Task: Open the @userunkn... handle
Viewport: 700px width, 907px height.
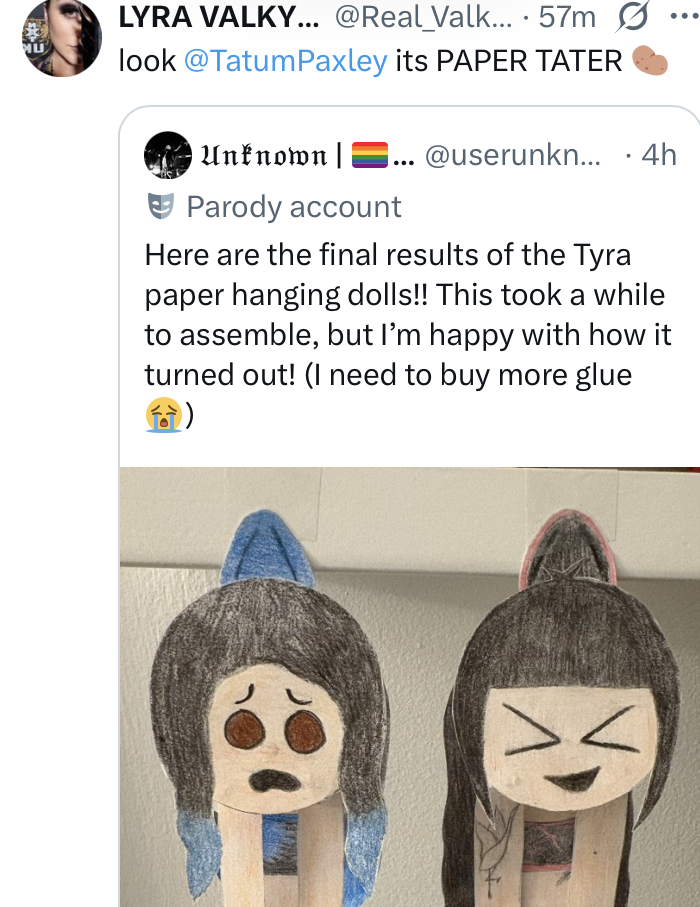Action: (512, 155)
